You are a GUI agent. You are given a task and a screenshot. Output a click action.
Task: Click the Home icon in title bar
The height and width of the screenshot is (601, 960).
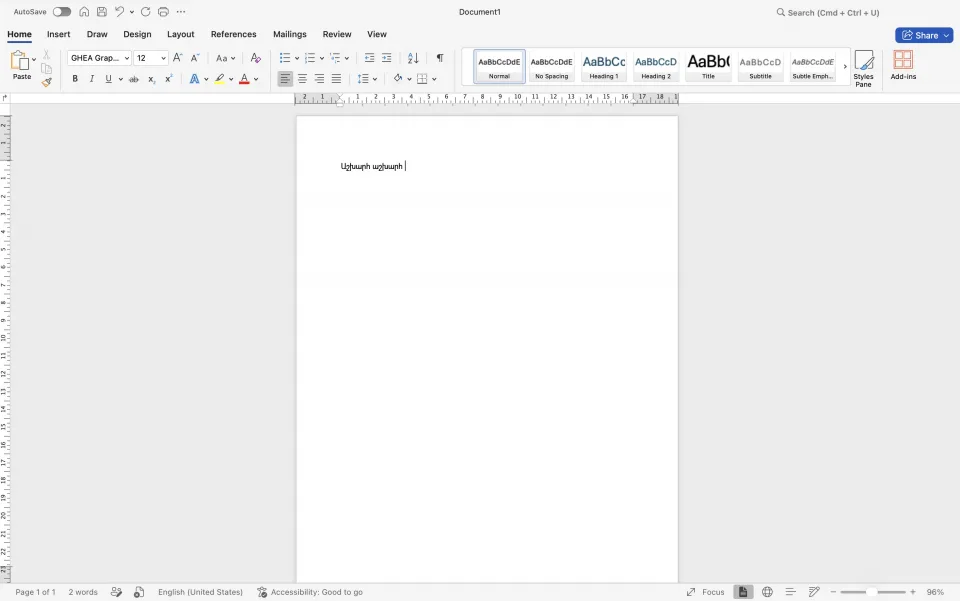[84, 12]
